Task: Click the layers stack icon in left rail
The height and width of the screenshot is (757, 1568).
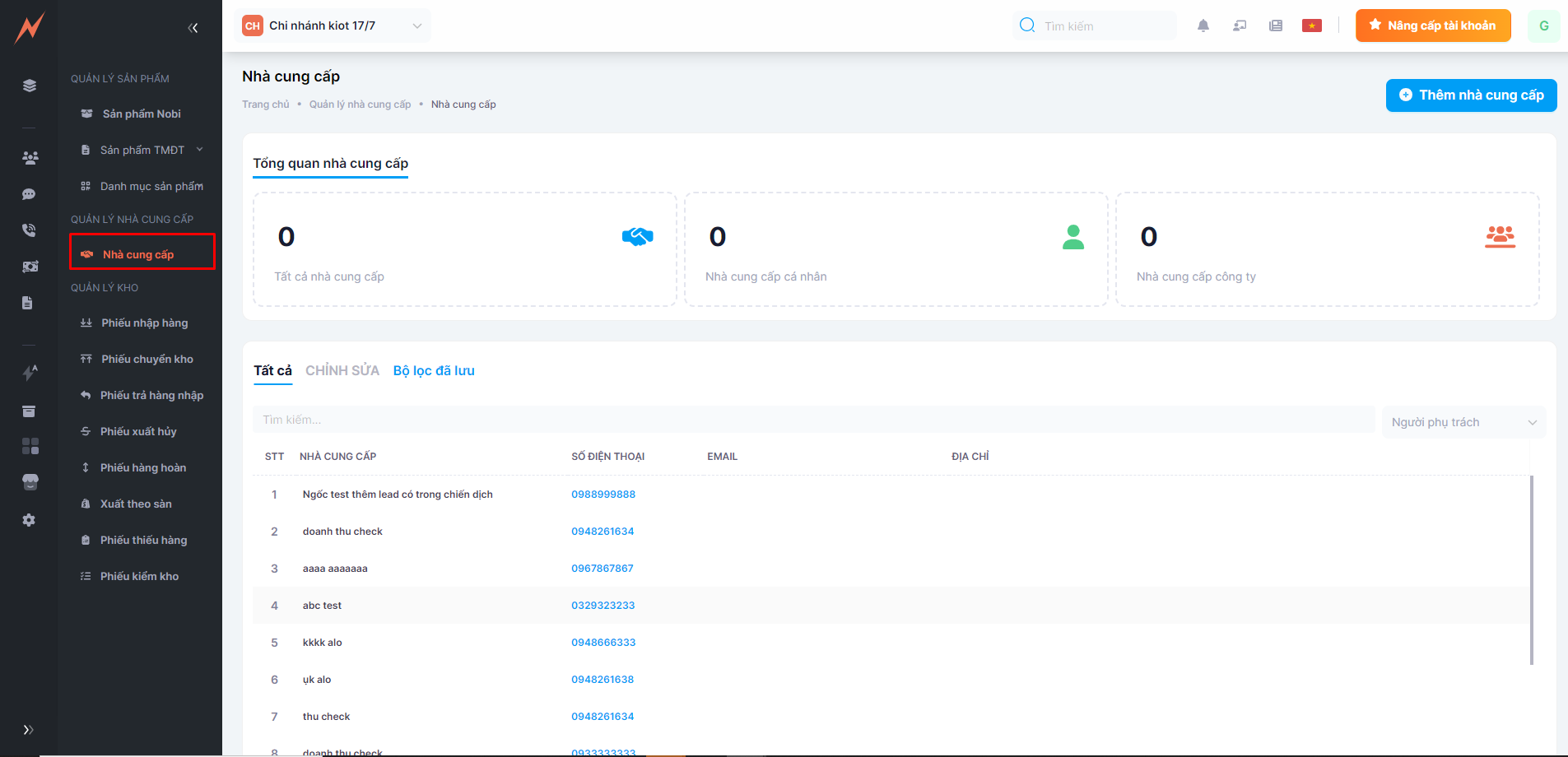Action: click(x=30, y=86)
